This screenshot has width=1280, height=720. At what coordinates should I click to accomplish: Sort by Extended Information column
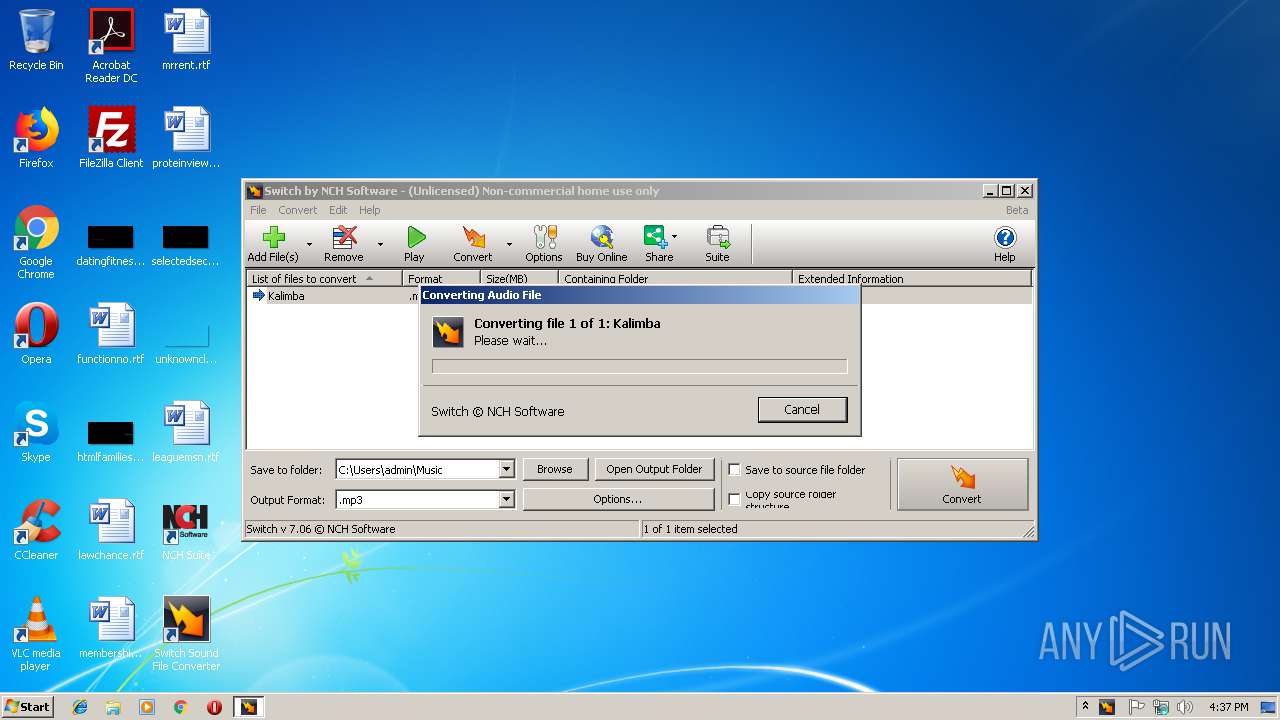(x=912, y=278)
